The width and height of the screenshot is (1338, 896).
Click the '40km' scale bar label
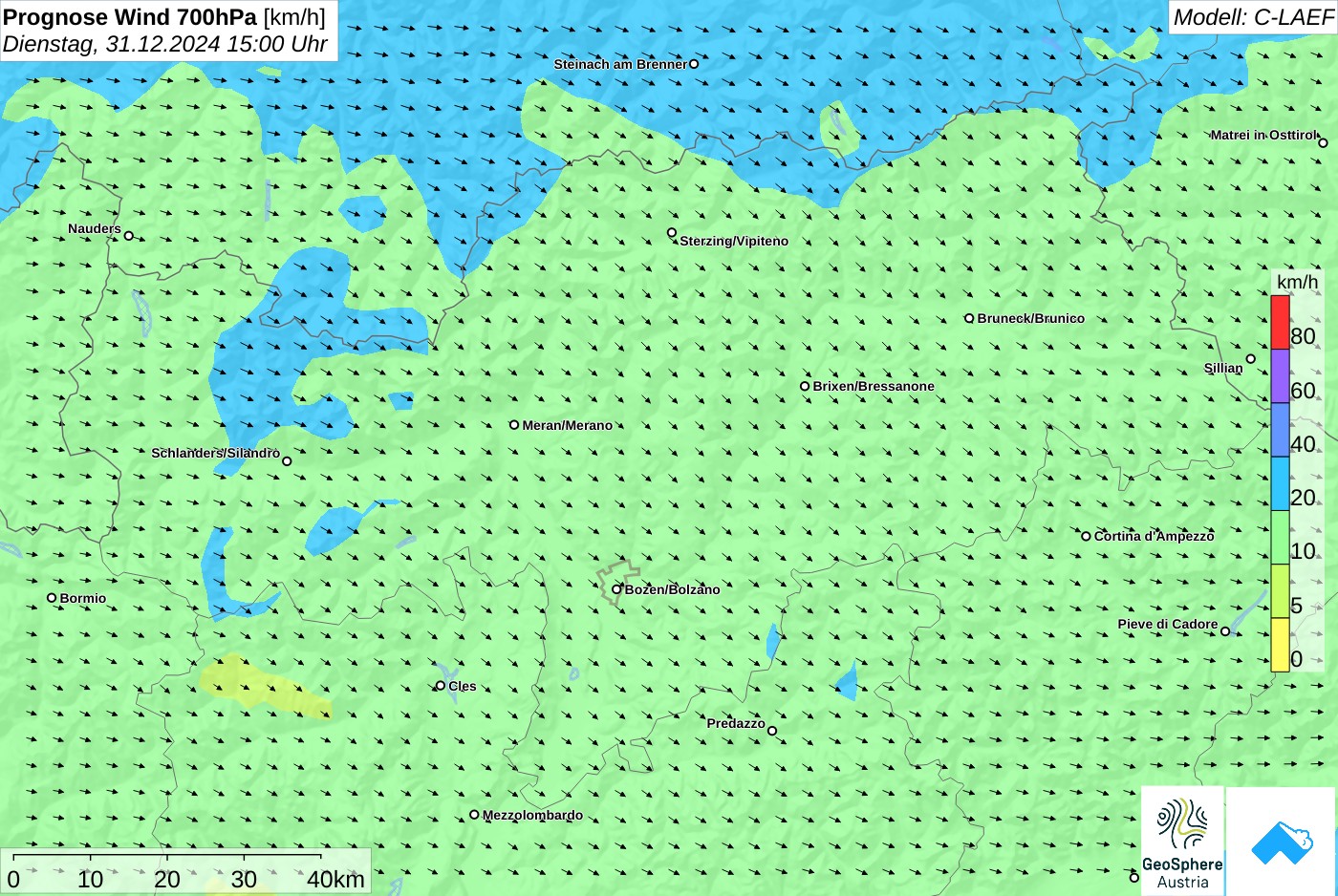point(335,880)
